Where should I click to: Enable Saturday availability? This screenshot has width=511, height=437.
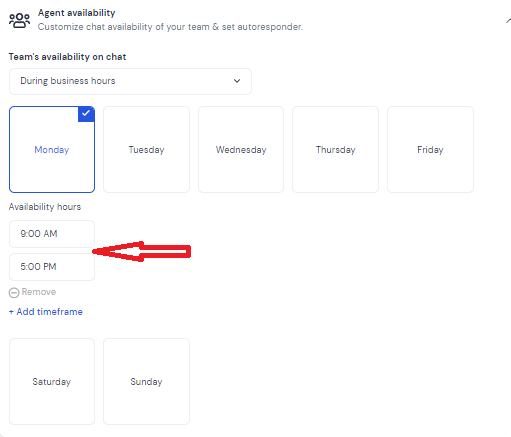coord(52,381)
